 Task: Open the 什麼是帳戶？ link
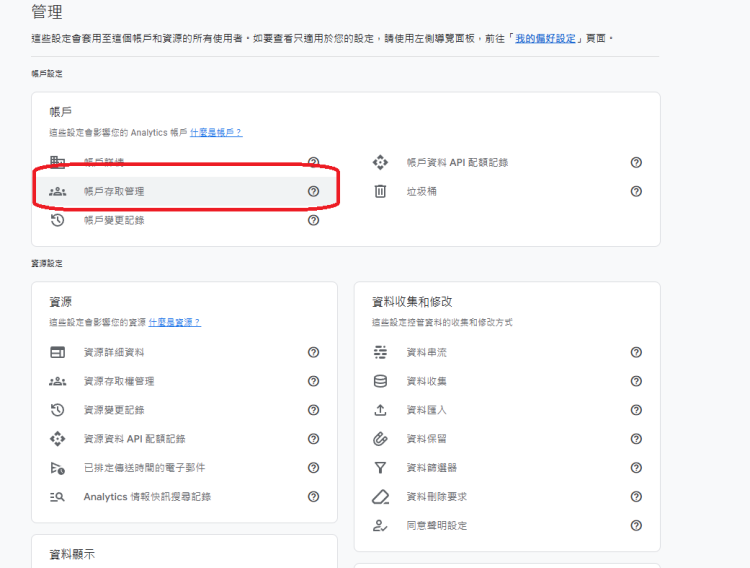tap(216, 133)
